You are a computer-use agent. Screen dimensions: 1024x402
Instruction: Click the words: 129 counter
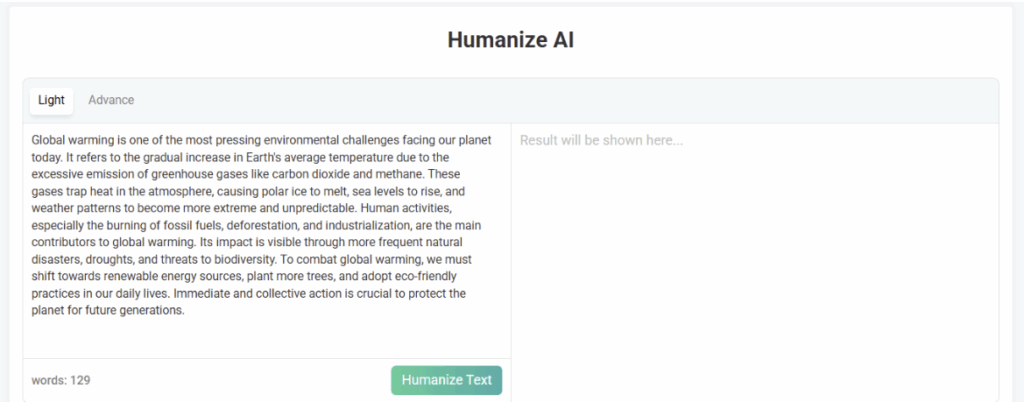(61, 380)
